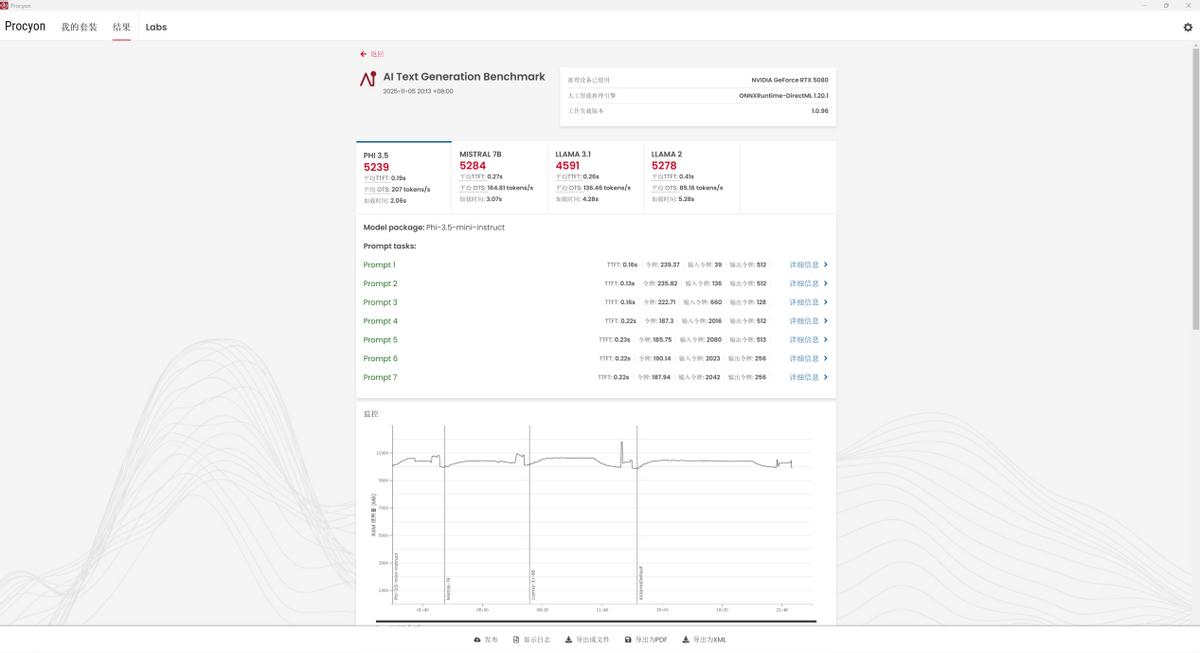
Task: Click 导出成文件 export file button
Action: (x=587, y=639)
